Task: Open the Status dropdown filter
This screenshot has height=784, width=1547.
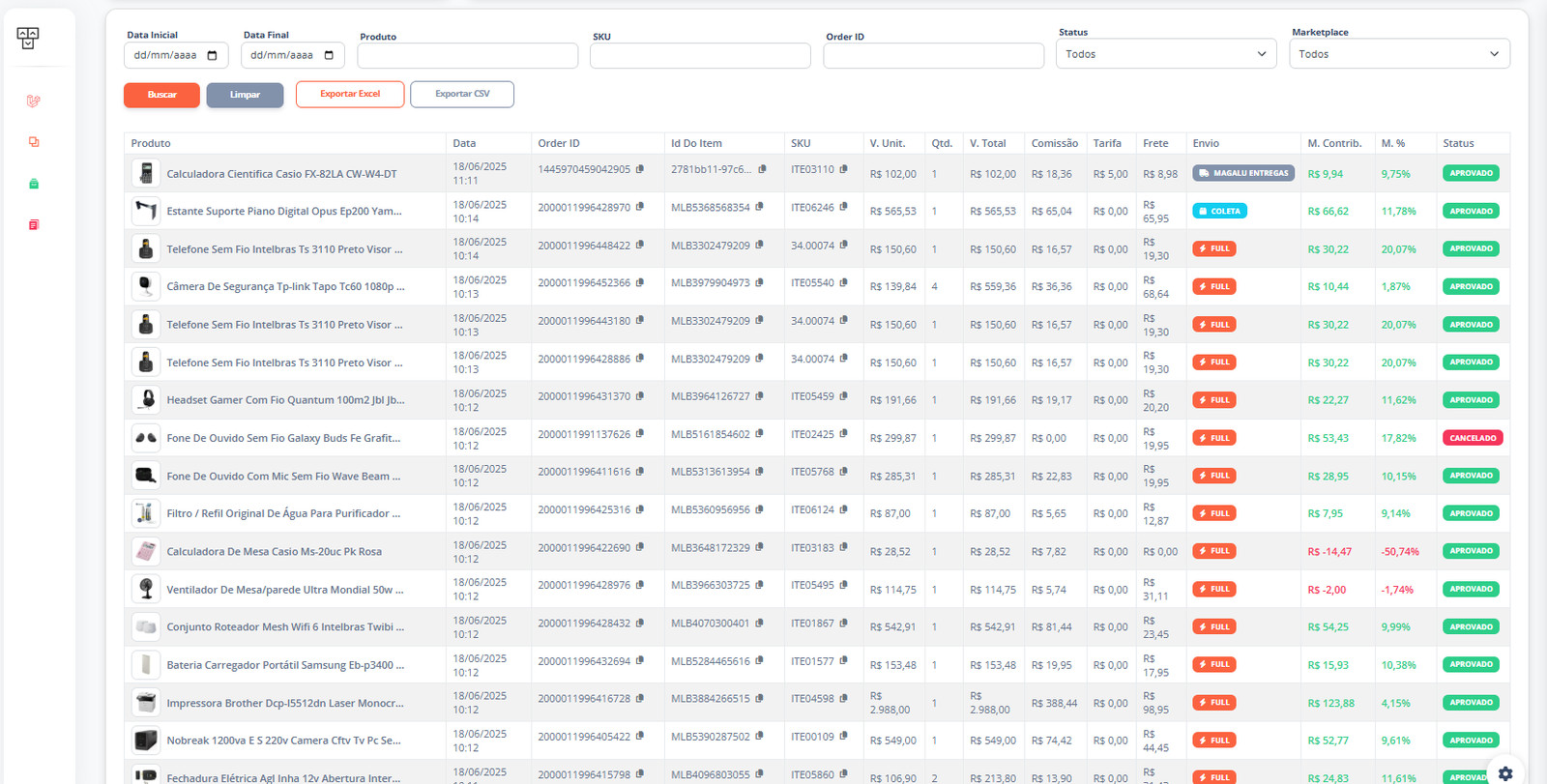Action: click(1166, 54)
